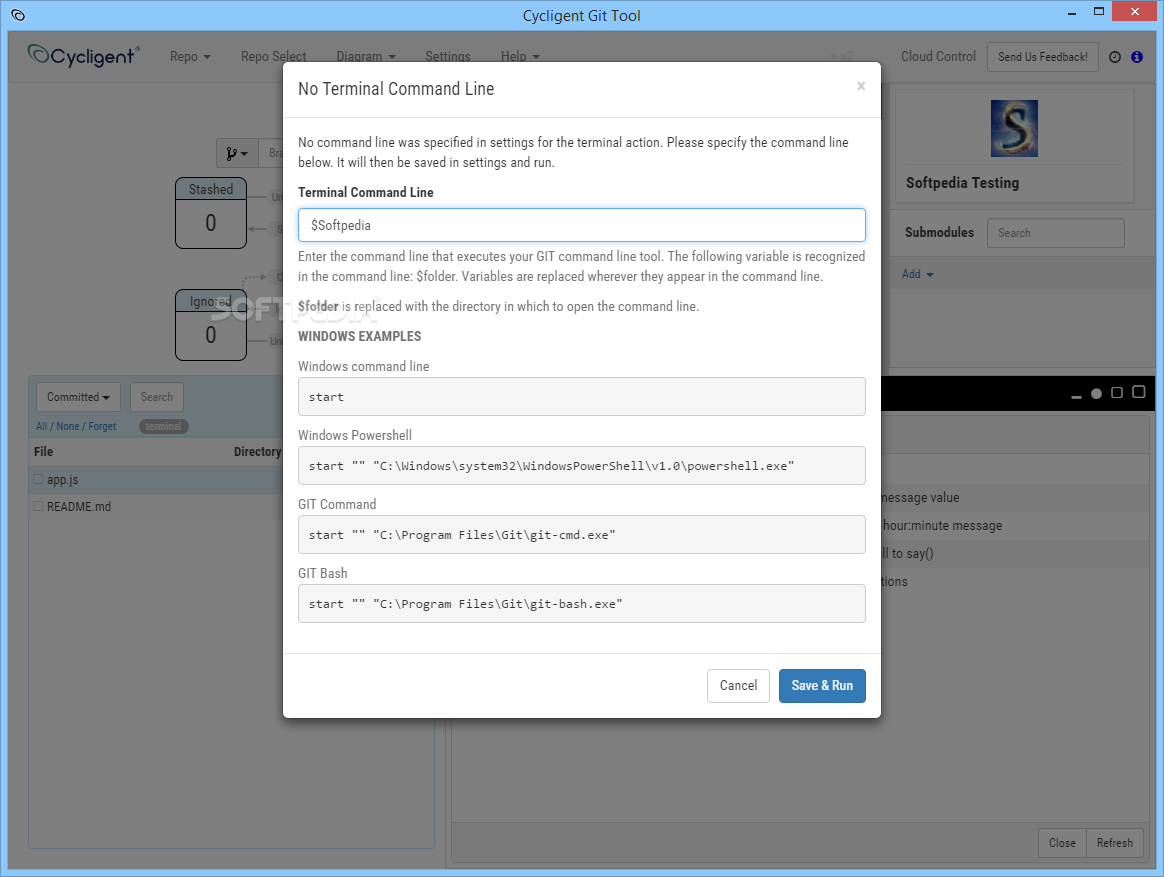1164x877 pixels.
Task: Open the Help dropdown menu
Action: click(x=520, y=56)
